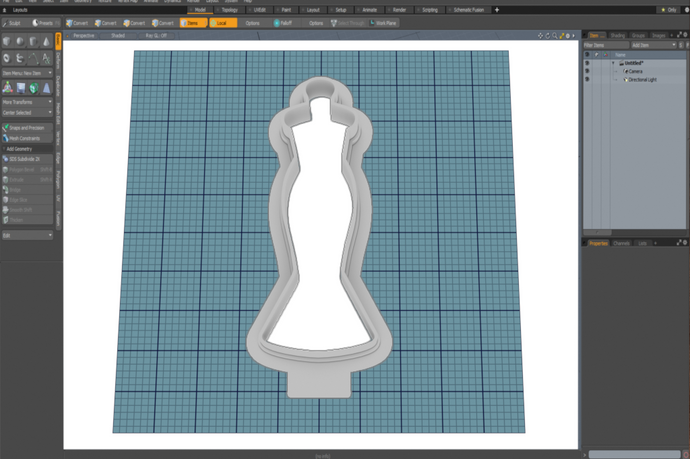Viewport: 690px width, 459px height.
Task: Maximize the Items panel
Action: [x=679, y=34]
